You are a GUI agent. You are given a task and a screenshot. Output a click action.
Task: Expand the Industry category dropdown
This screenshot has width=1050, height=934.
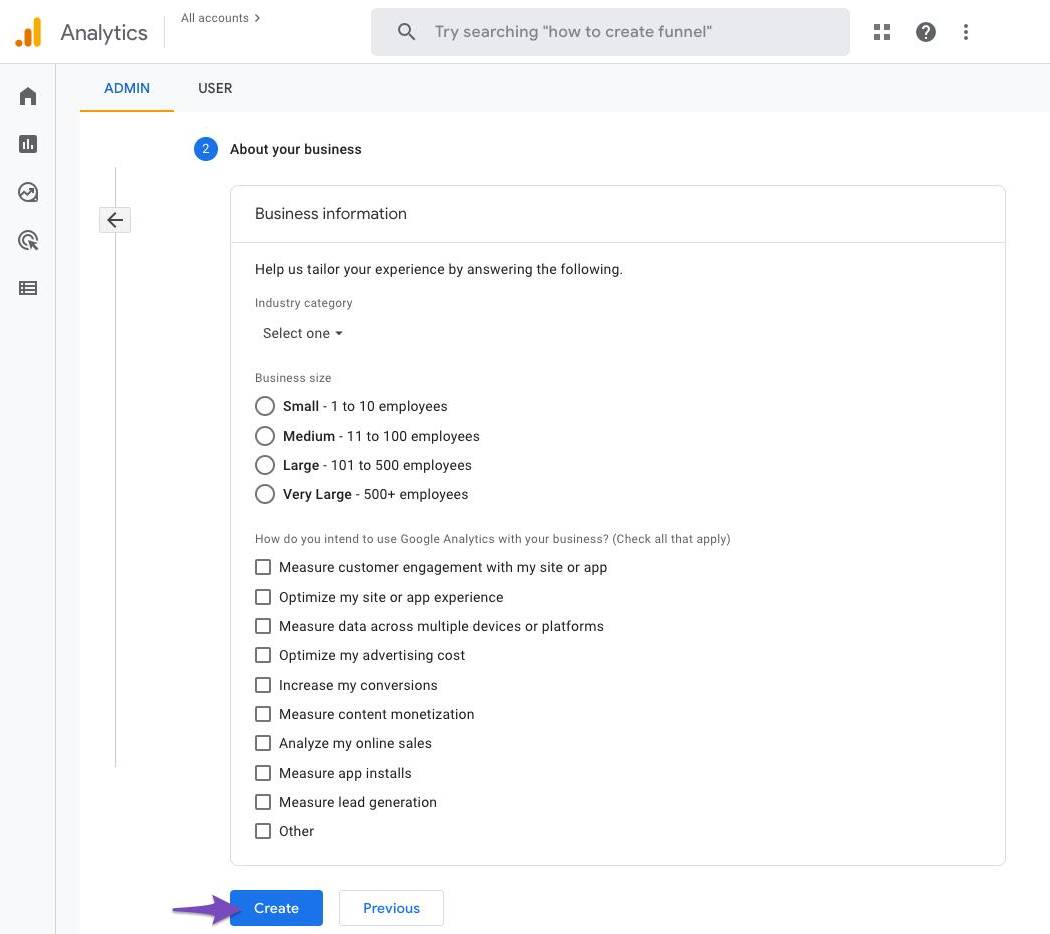[x=302, y=333]
